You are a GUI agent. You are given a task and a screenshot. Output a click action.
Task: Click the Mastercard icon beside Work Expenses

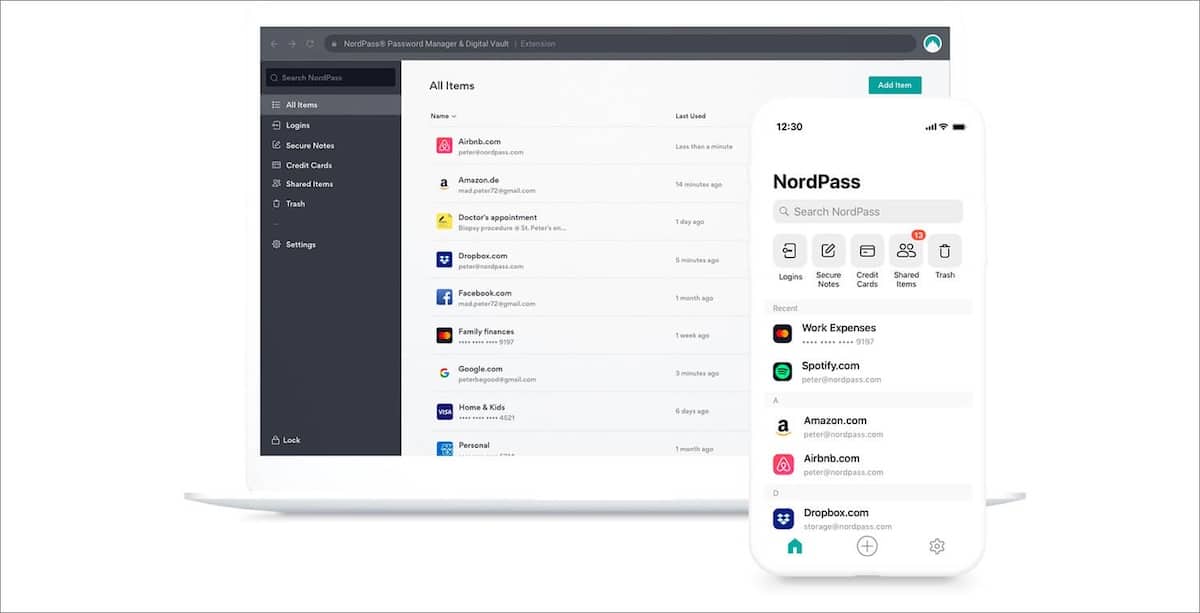[x=783, y=334]
